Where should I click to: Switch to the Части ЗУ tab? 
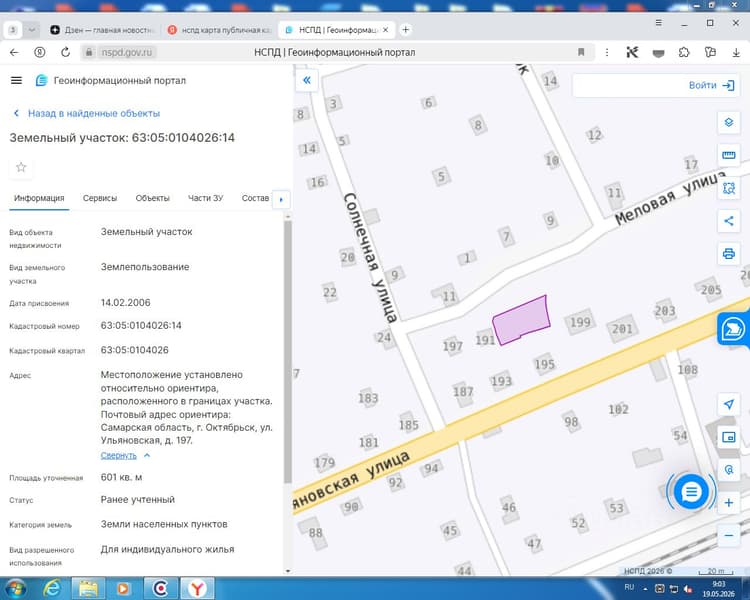click(x=206, y=198)
